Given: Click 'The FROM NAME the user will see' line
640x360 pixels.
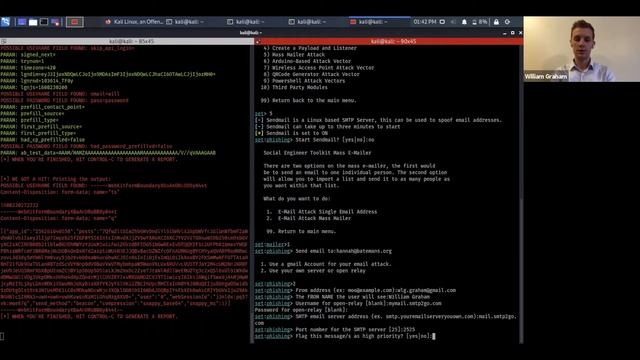Looking at the screenshot, I should click(342, 297).
